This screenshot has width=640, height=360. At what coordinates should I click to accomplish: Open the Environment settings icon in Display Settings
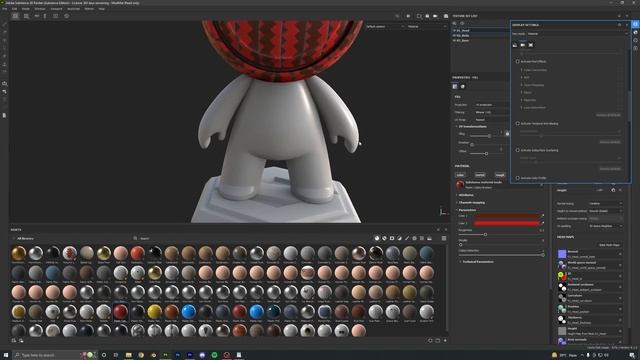(x=515, y=45)
